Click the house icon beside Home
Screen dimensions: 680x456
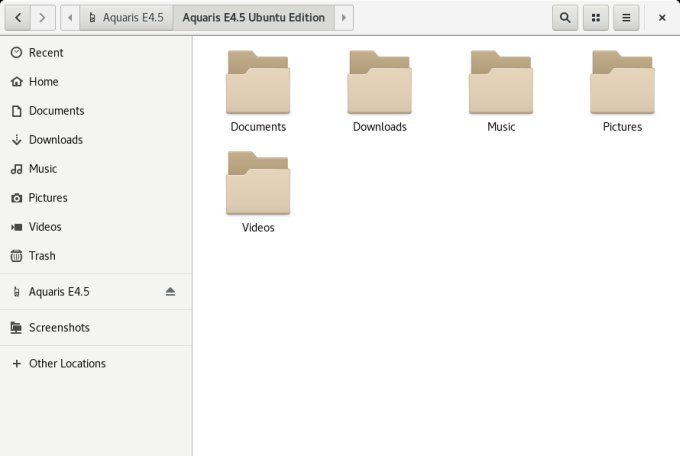(16, 82)
